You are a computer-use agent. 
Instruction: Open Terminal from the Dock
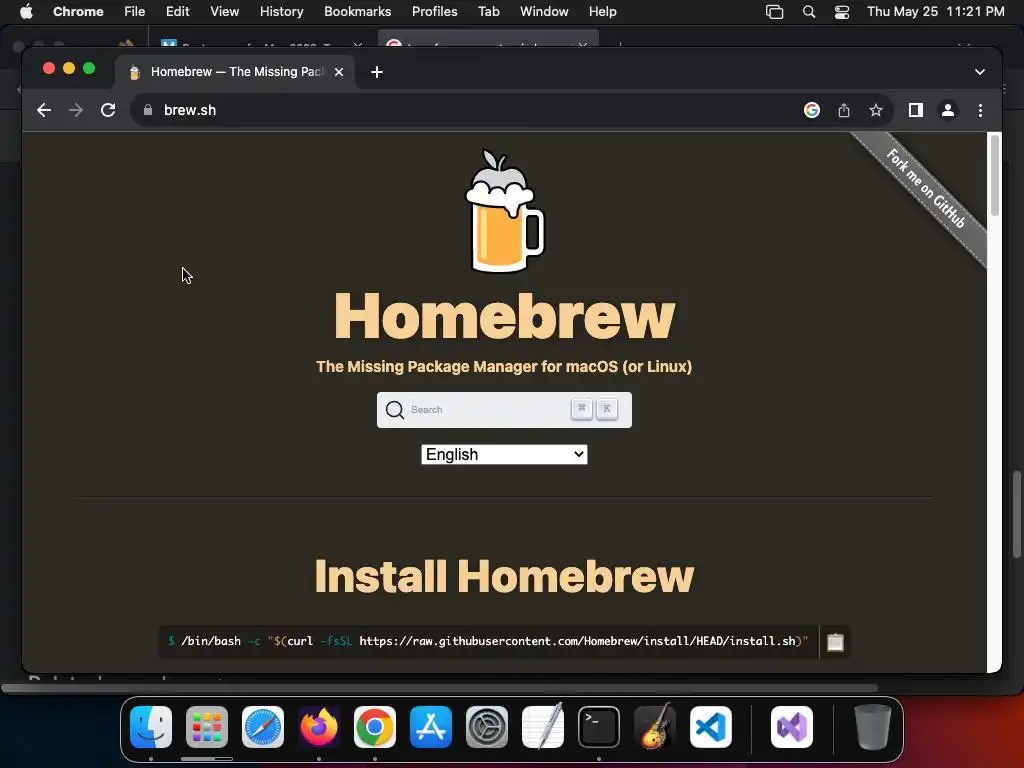[x=599, y=727]
